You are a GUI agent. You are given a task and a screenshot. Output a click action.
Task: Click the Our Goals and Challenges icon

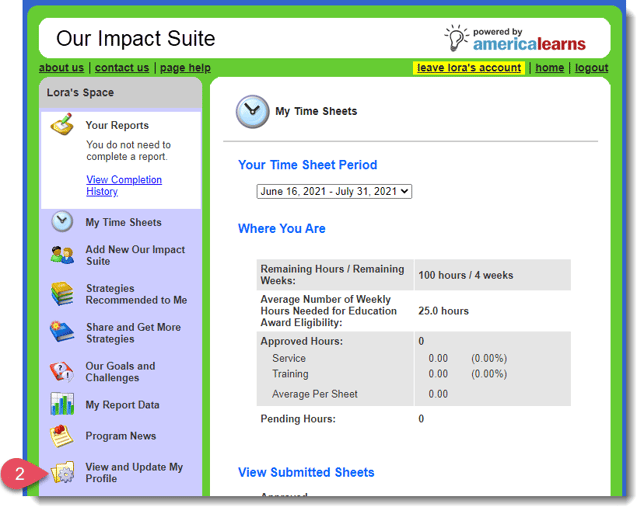tap(62, 372)
